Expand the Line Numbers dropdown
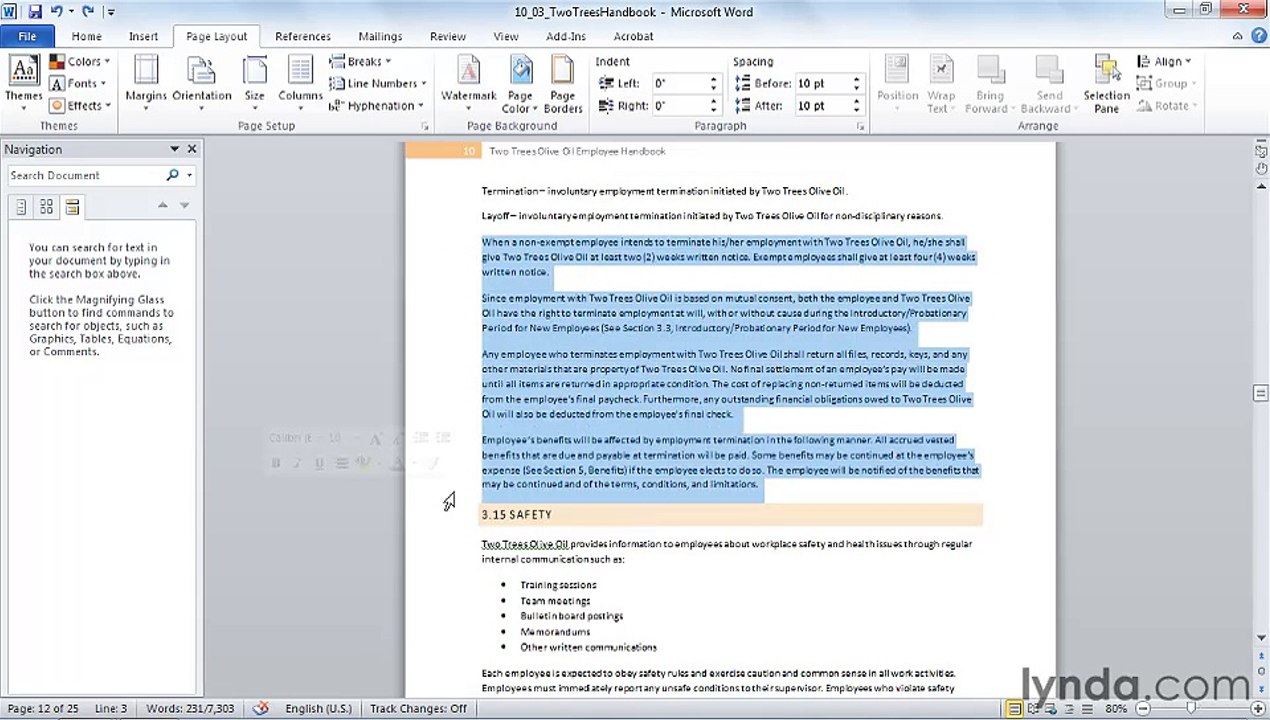 point(378,84)
